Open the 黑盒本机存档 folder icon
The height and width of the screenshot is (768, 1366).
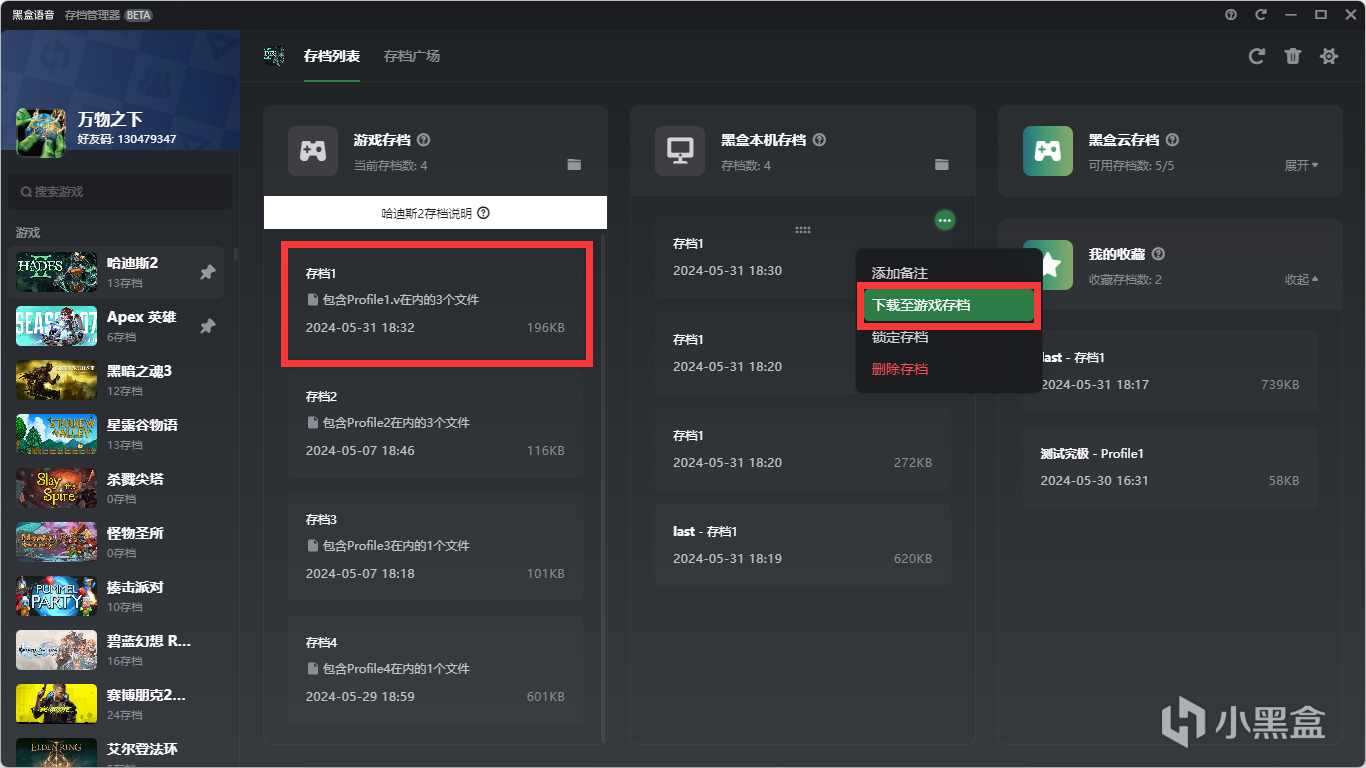click(941, 165)
